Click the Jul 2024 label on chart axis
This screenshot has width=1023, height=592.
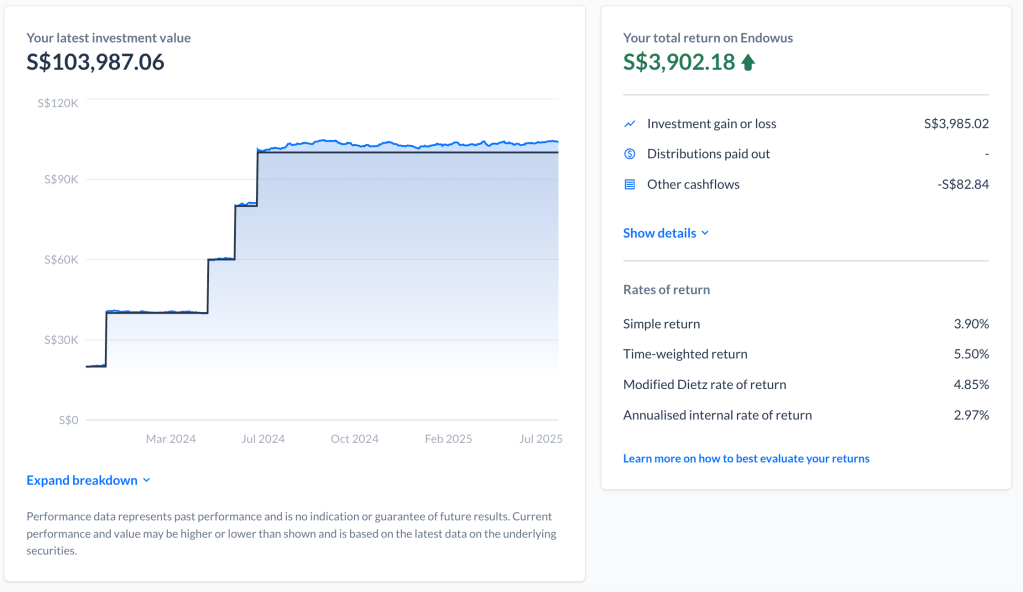[263, 439]
